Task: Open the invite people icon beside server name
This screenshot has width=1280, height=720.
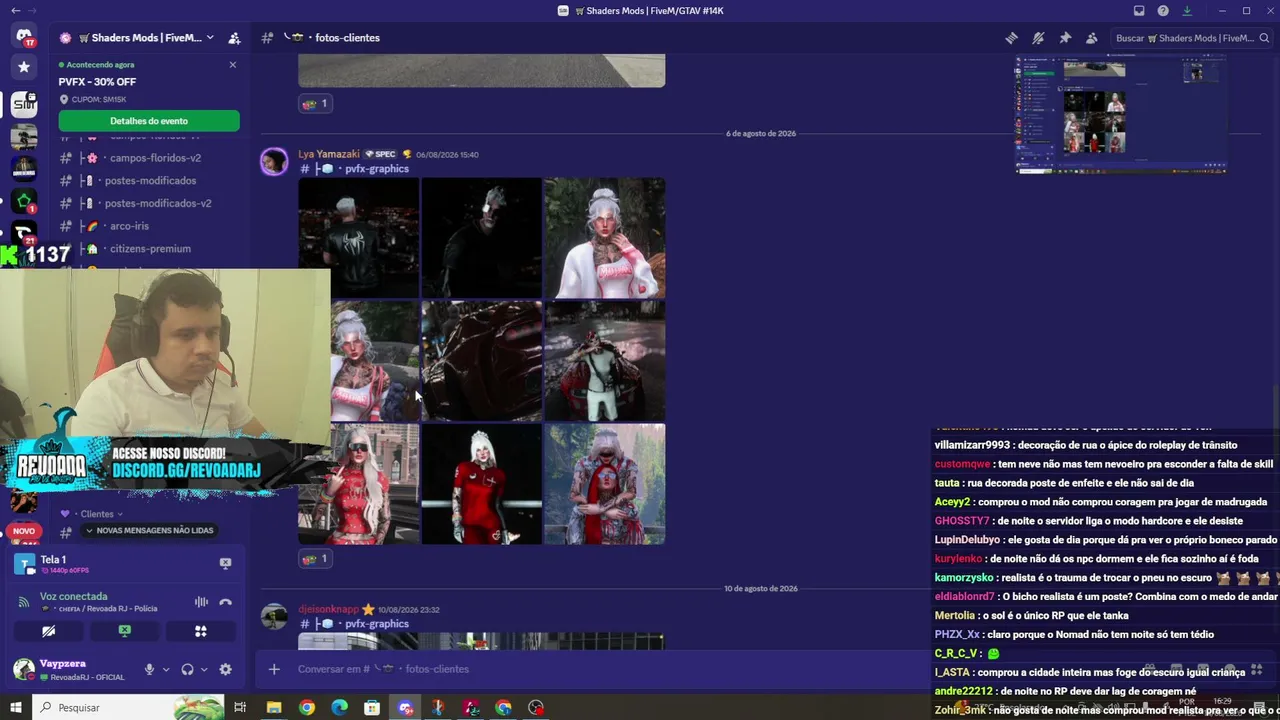Action: coord(234,38)
